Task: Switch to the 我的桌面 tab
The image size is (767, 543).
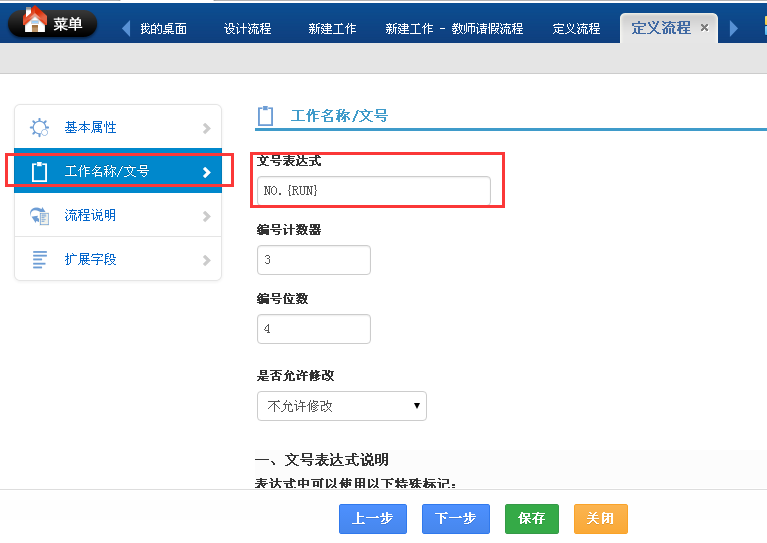Action: point(163,28)
